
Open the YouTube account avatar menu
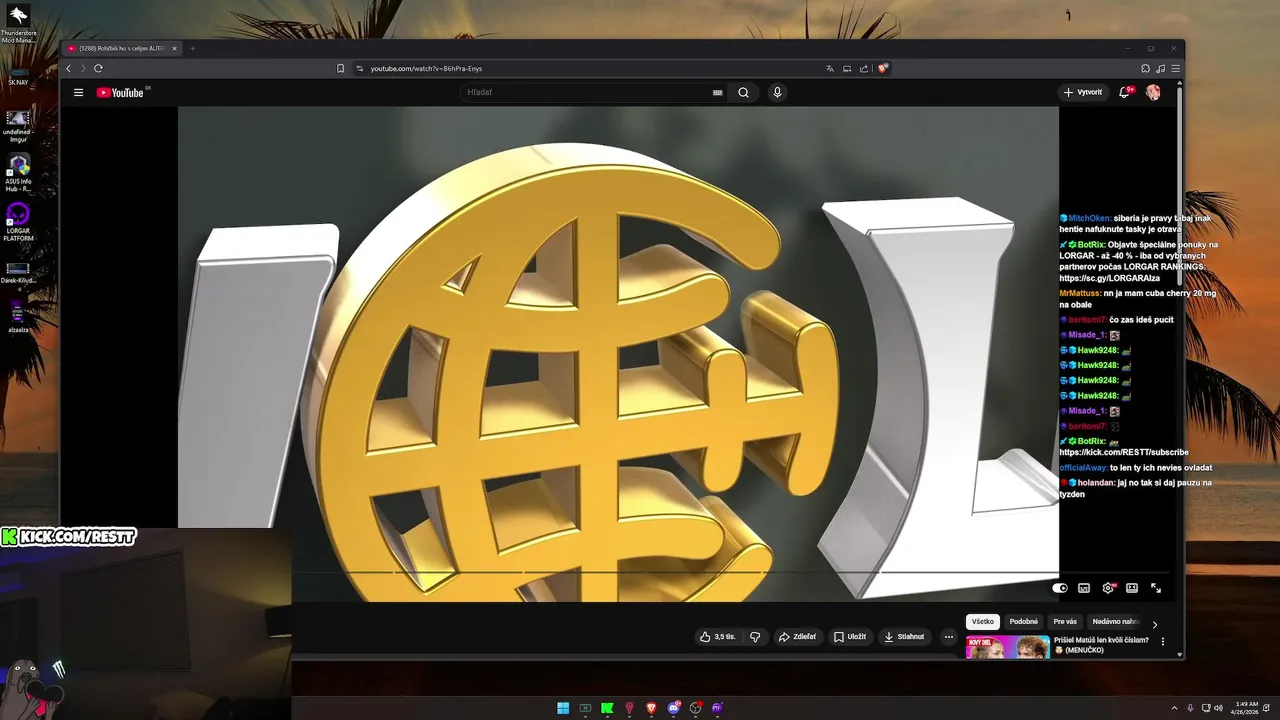(x=1153, y=92)
